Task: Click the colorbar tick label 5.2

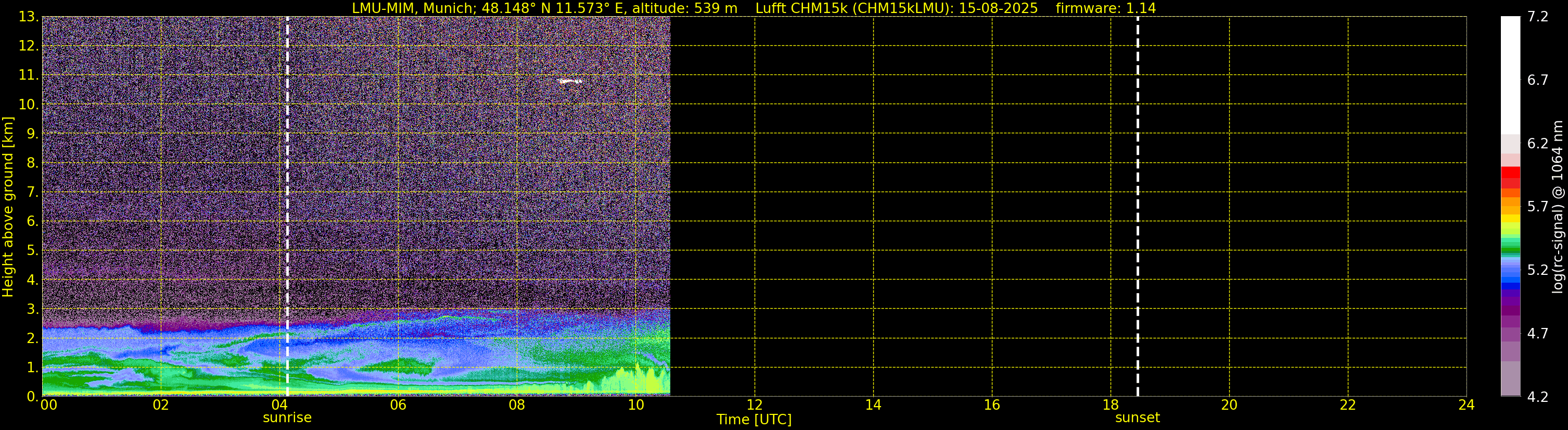Action: click(1538, 270)
